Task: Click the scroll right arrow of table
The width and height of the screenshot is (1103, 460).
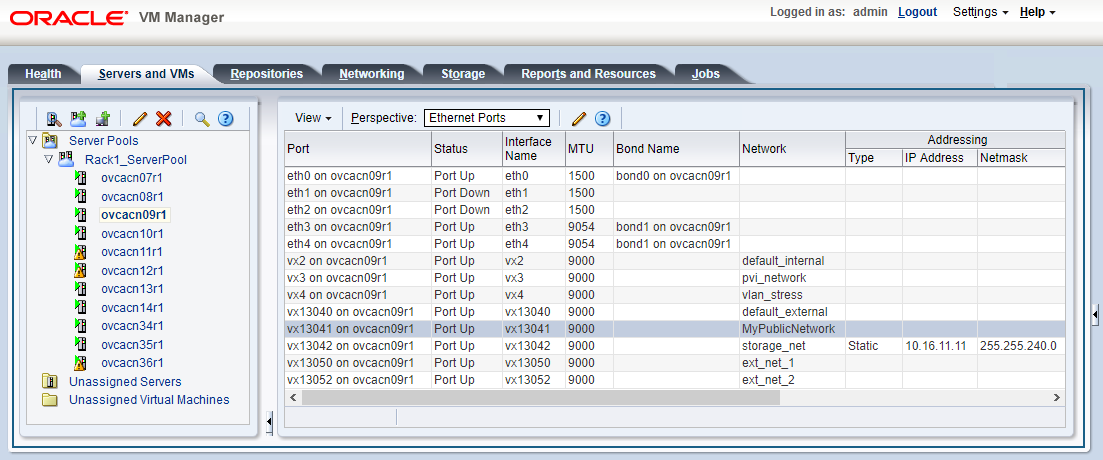Action: coord(1057,397)
